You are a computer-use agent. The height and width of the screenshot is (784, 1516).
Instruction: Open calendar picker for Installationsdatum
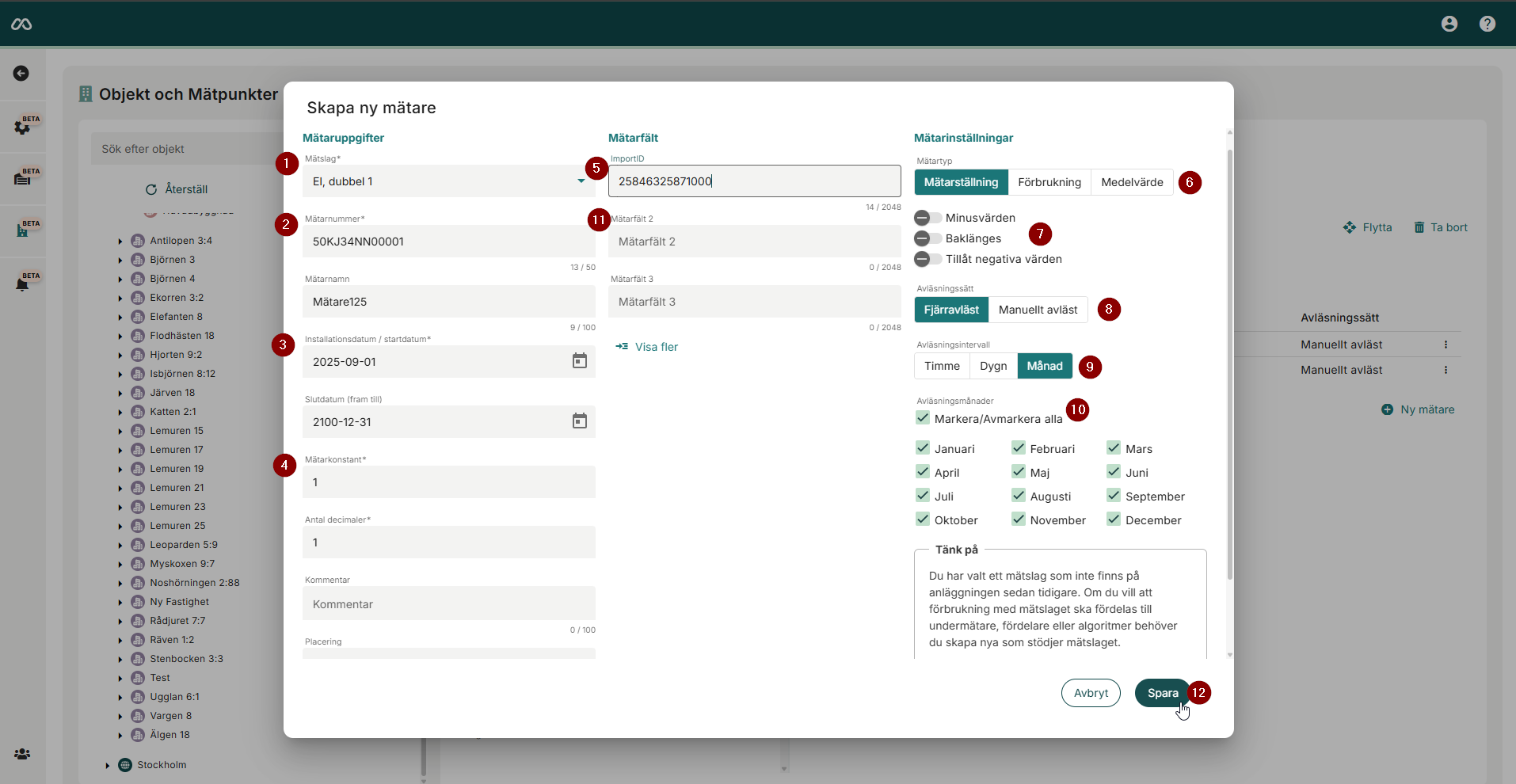[x=579, y=361]
